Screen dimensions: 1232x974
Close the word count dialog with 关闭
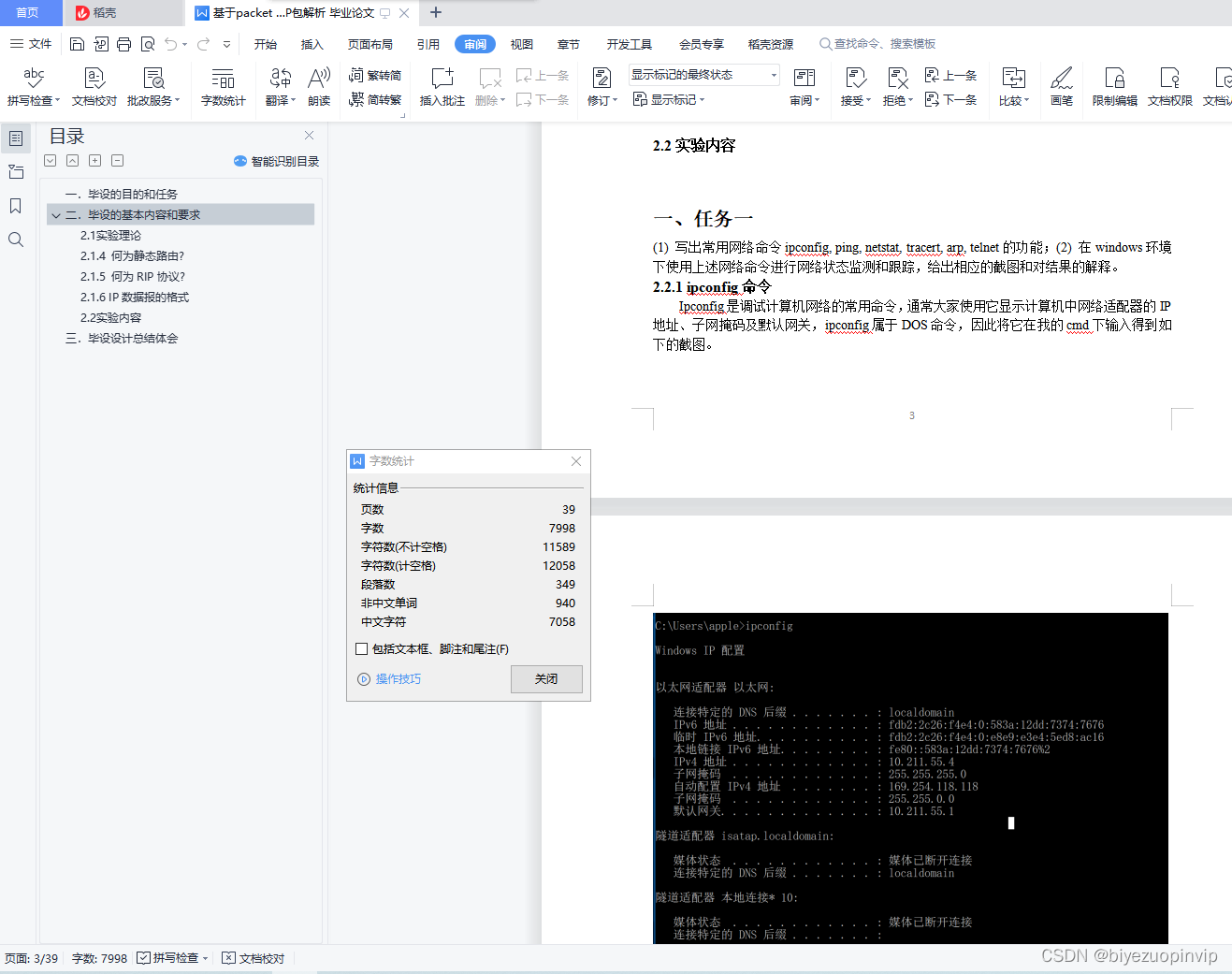[x=546, y=679]
